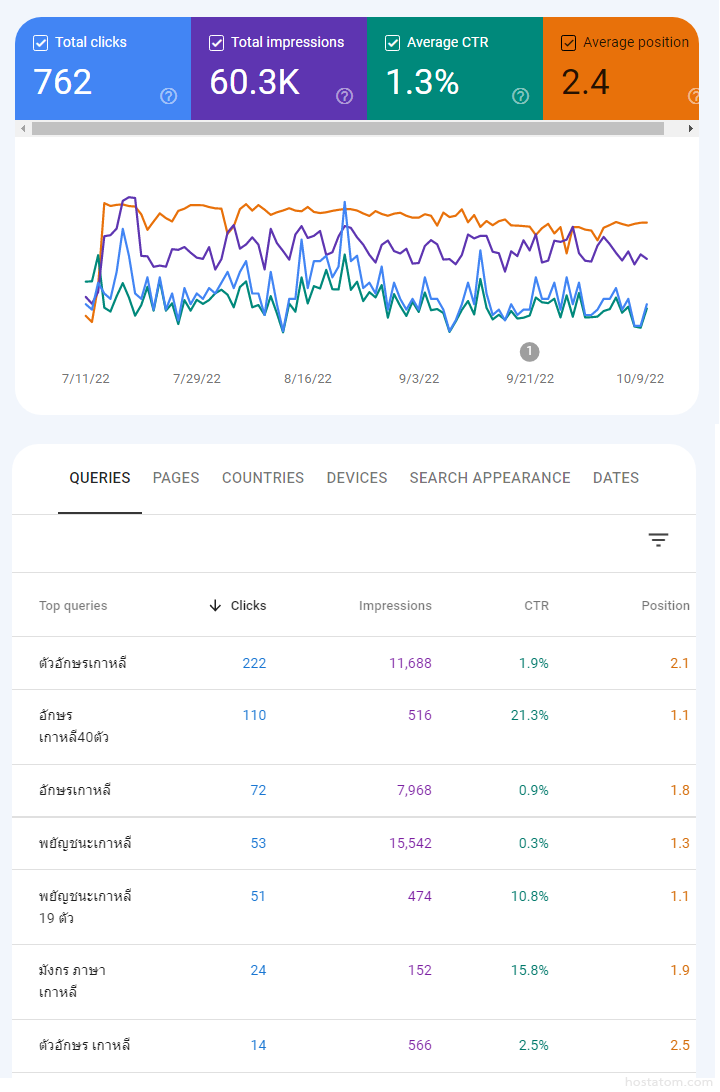Click help icon on Total impressions card
The image size is (720, 1092).
tap(344, 96)
